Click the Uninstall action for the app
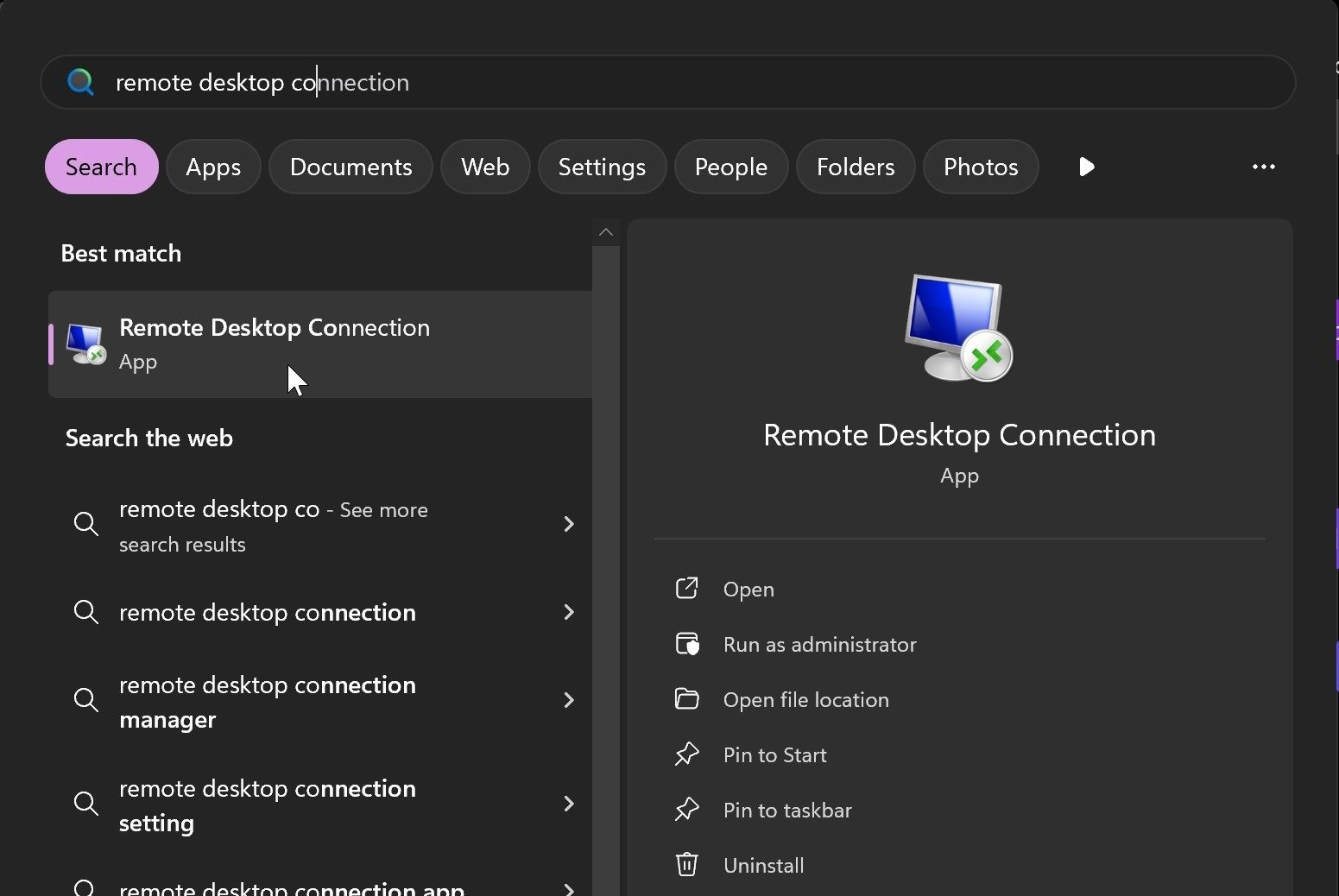The image size is (1339, 896). pos(763,864)
